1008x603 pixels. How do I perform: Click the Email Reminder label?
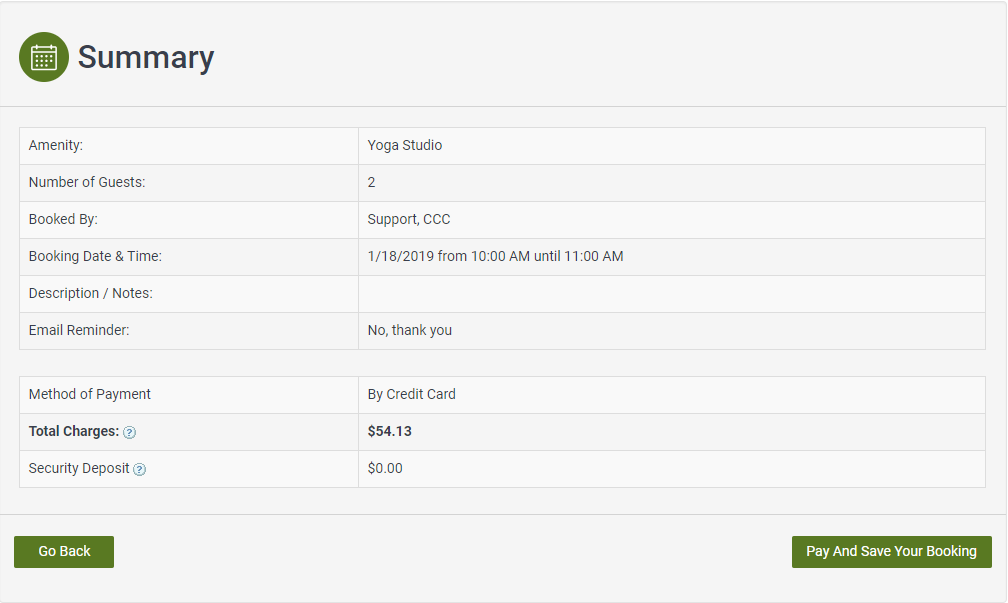[x=79, y=330]
